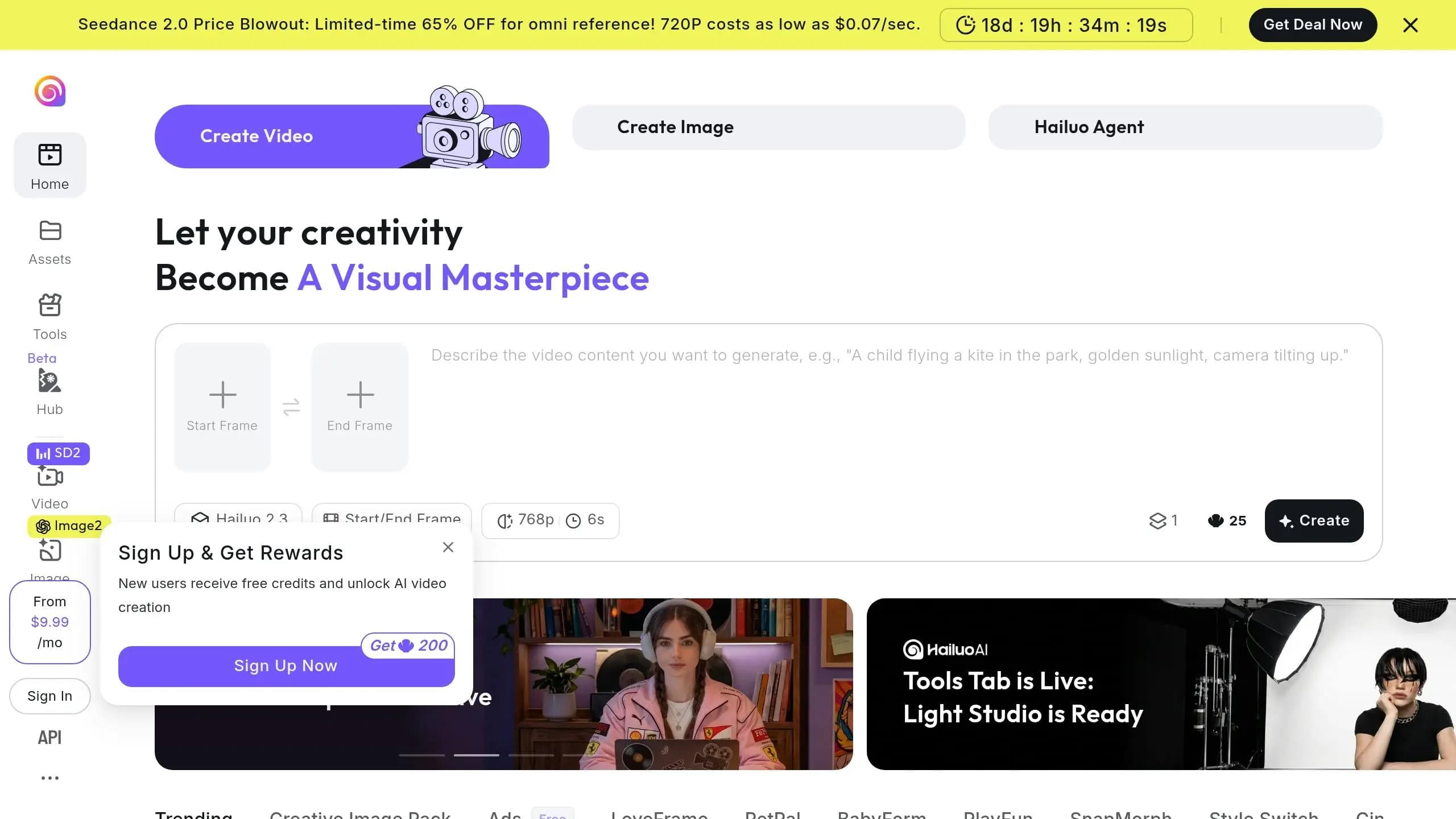Click the Get Deal Now button

click(x=1313, y=25)
